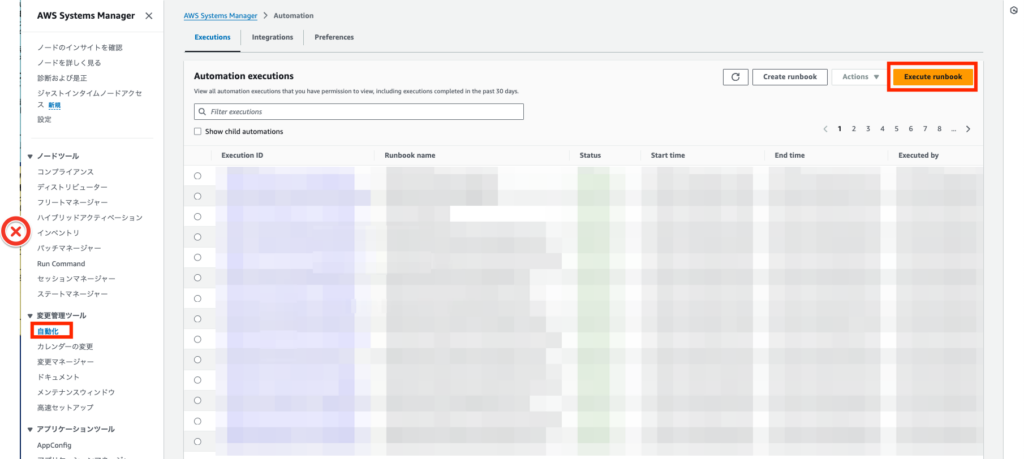Screen dimensions: 1024x459
Task: Sort by the Runbook name column header
Action: pyautogui.click(x=410, y=155)
